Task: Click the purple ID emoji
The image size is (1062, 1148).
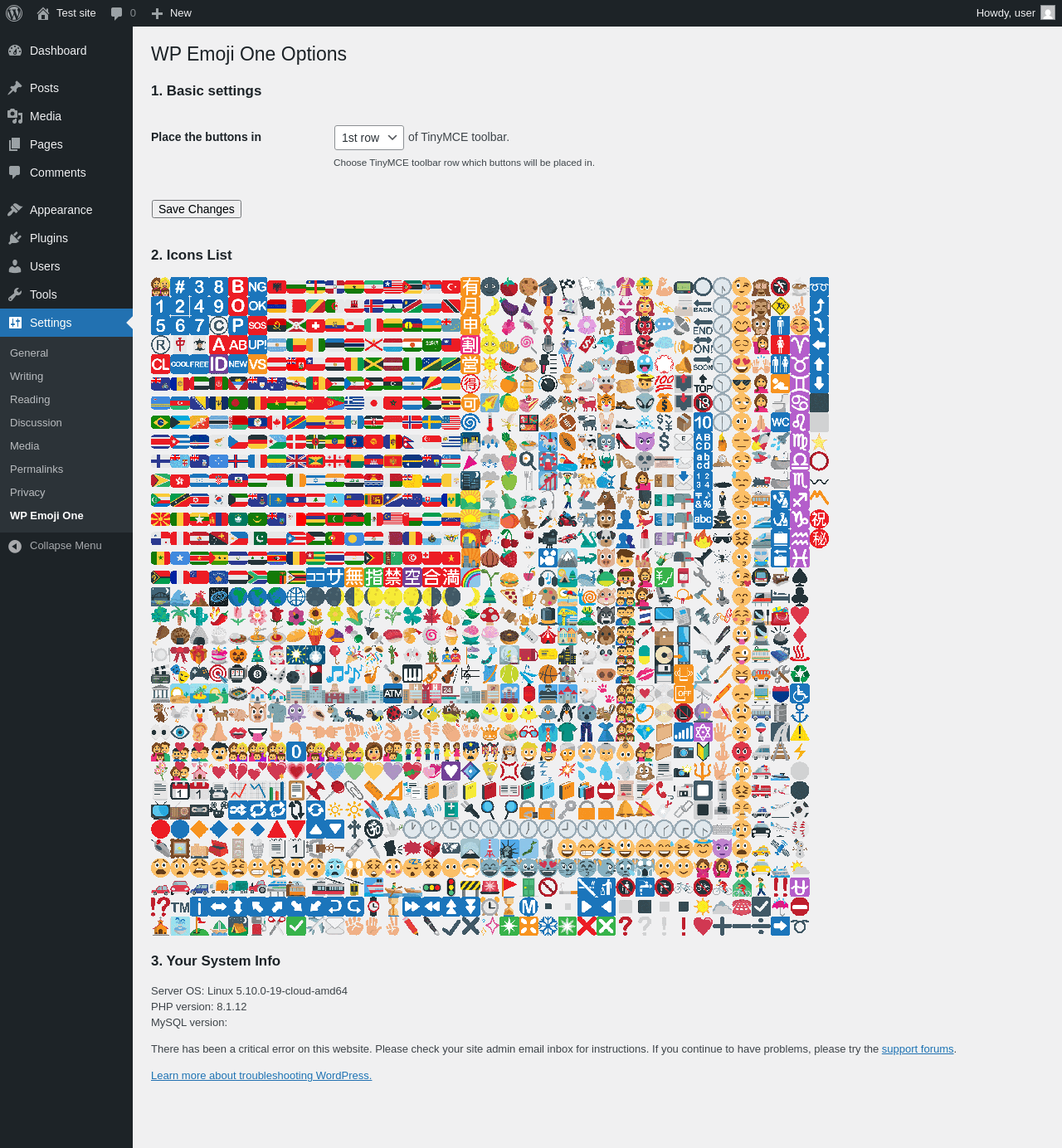Action: [x=219, y=364]
